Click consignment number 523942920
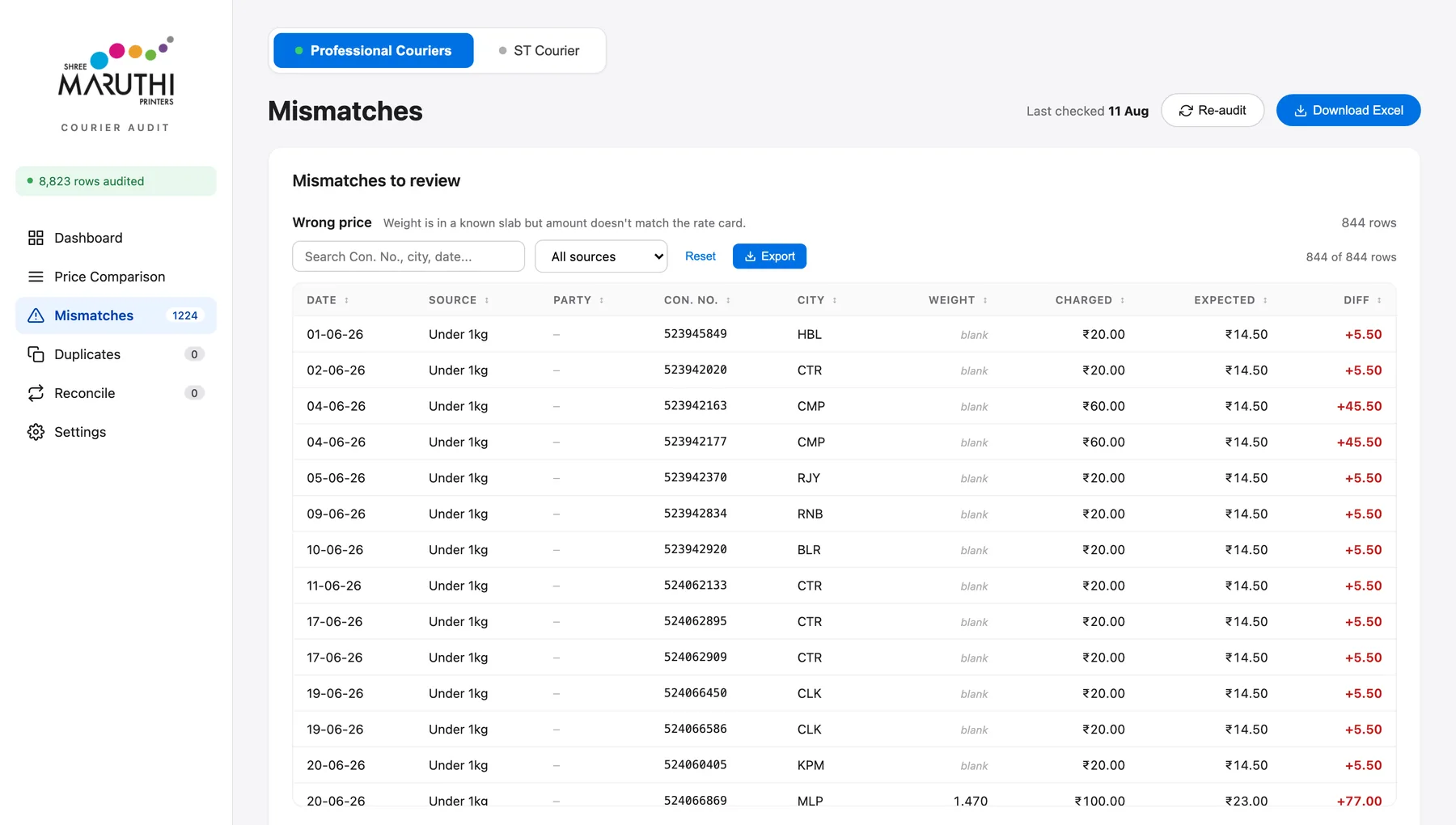 pyautogui.click(x=696, y=549)
